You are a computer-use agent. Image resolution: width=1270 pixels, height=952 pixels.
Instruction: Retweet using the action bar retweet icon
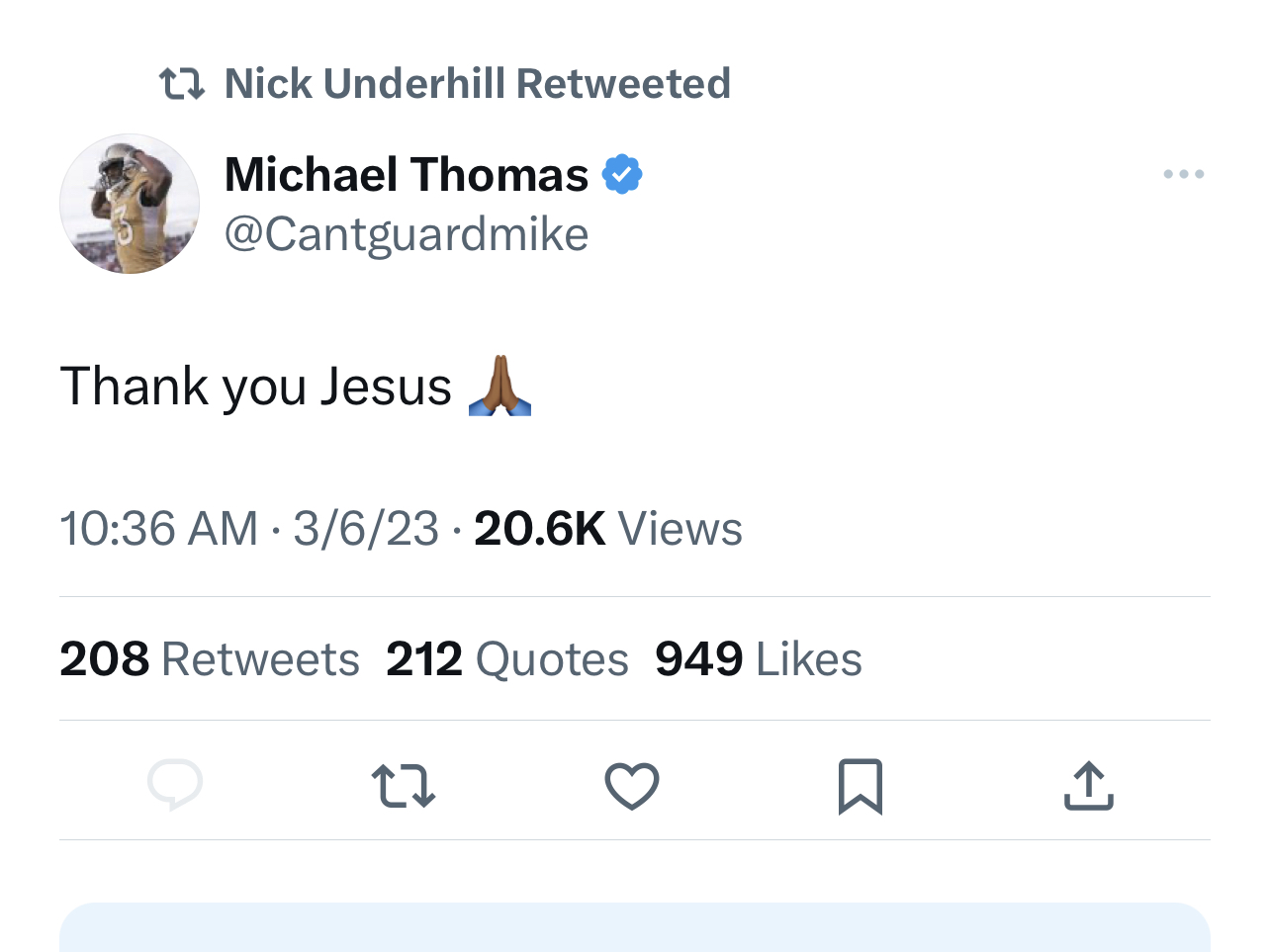(x=404, y=786)
